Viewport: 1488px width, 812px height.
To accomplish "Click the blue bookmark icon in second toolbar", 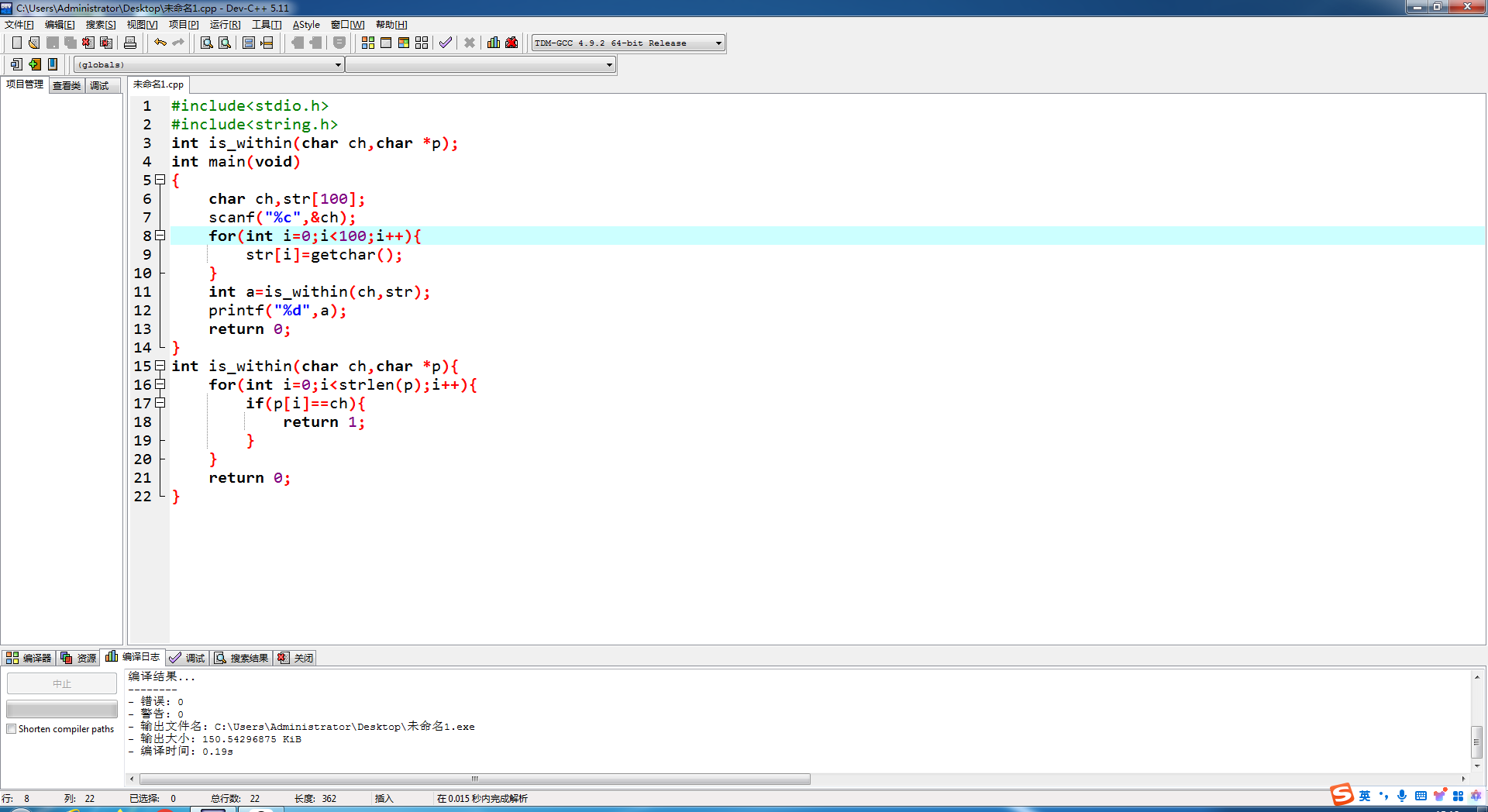I will point(53,64).
